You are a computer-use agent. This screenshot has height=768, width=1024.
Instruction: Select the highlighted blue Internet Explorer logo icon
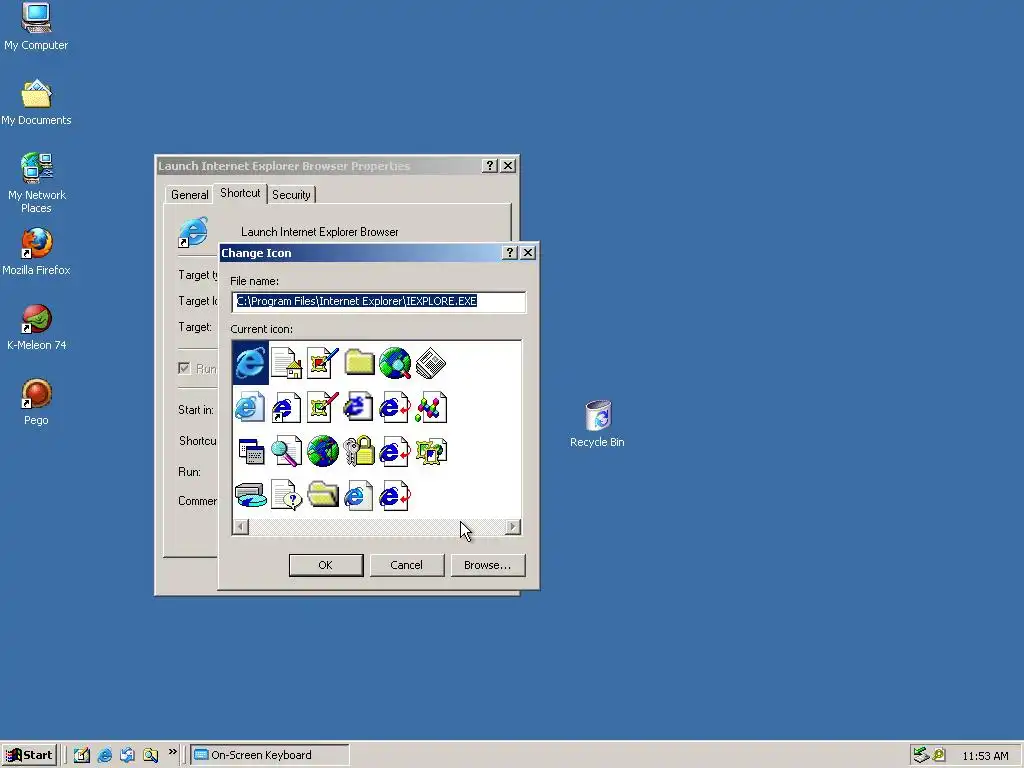250,362
